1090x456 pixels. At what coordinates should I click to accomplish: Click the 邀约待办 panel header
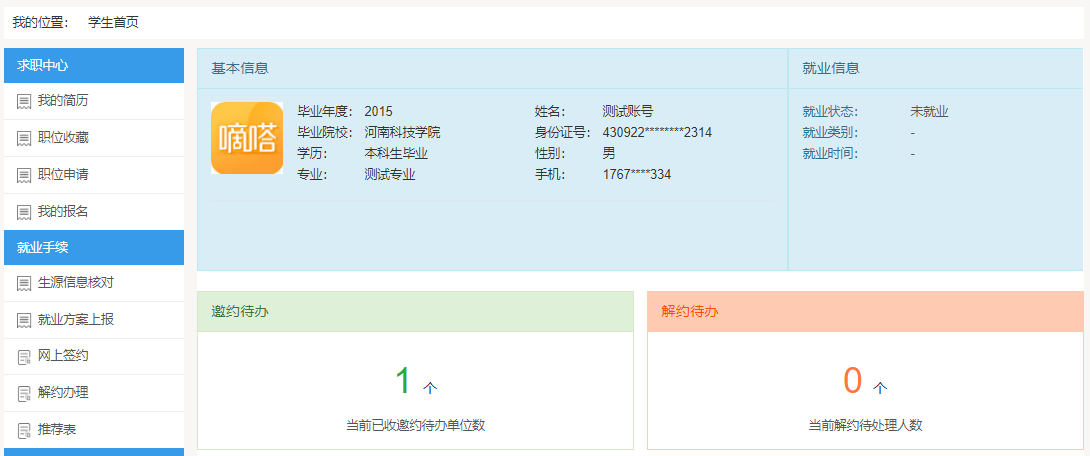(415, 312)
